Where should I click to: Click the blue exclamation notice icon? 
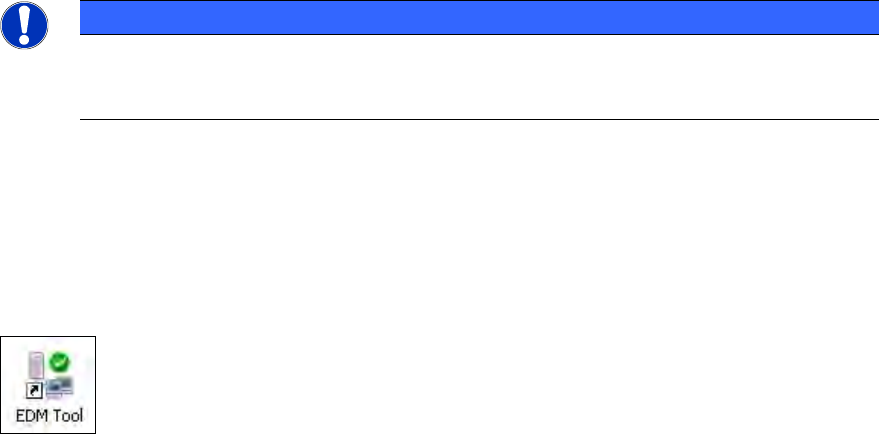[24, 25]
